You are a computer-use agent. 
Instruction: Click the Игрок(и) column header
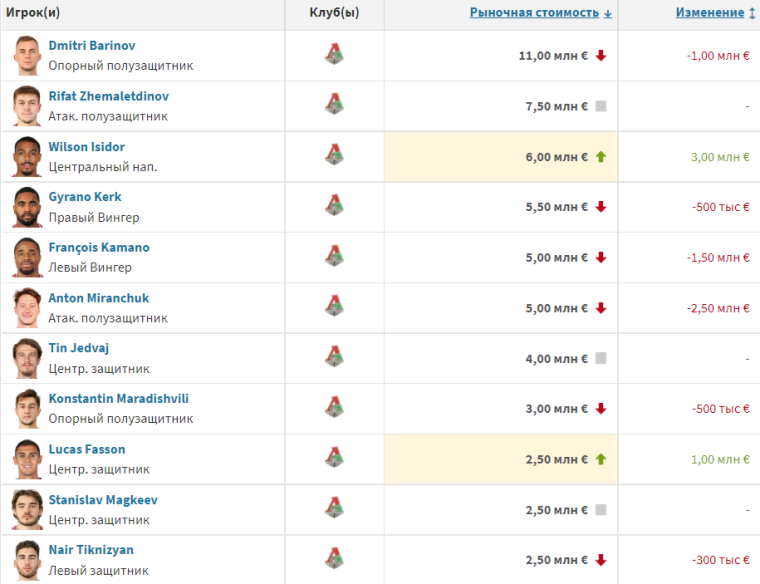33,13
